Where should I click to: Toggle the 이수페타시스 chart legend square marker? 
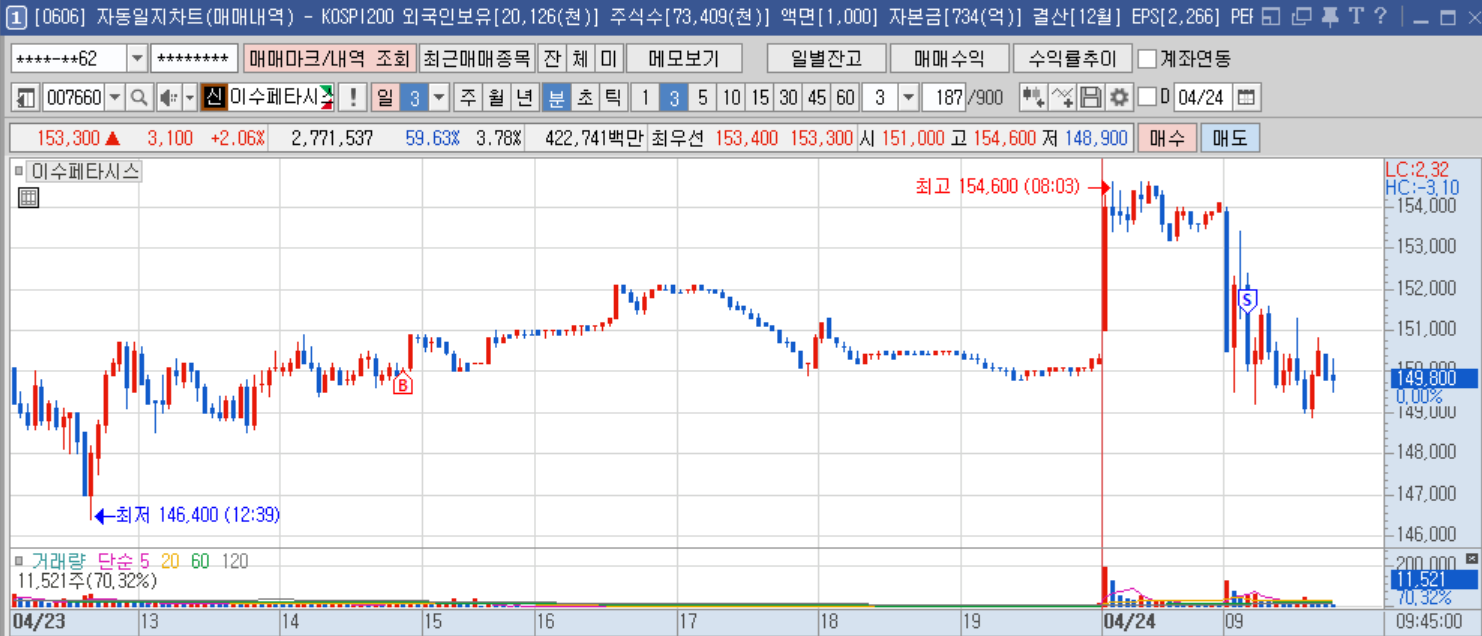click(19, 171)
